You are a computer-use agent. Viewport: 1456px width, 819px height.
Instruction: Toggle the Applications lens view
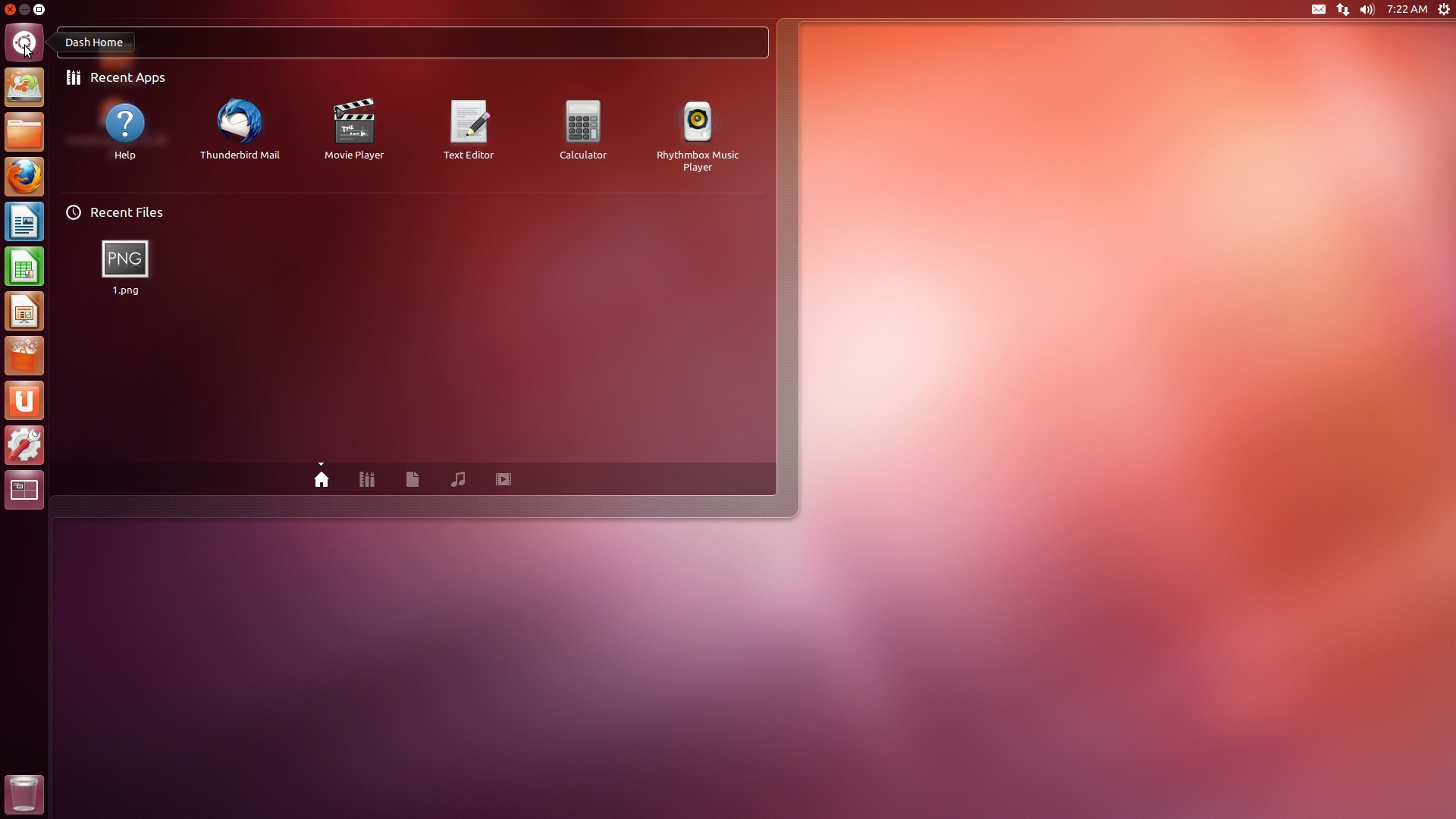pyautogui.click(x=366, y=478)
